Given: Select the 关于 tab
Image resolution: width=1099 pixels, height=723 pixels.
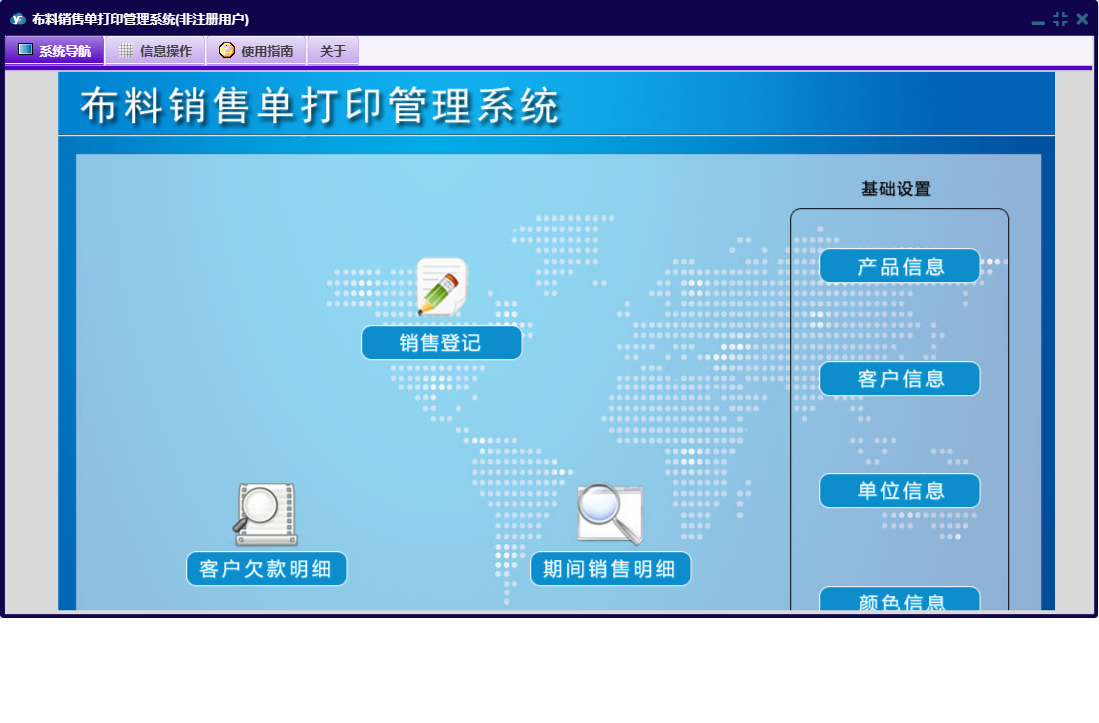Looking at the screenshot, I should tap(333, 51).
